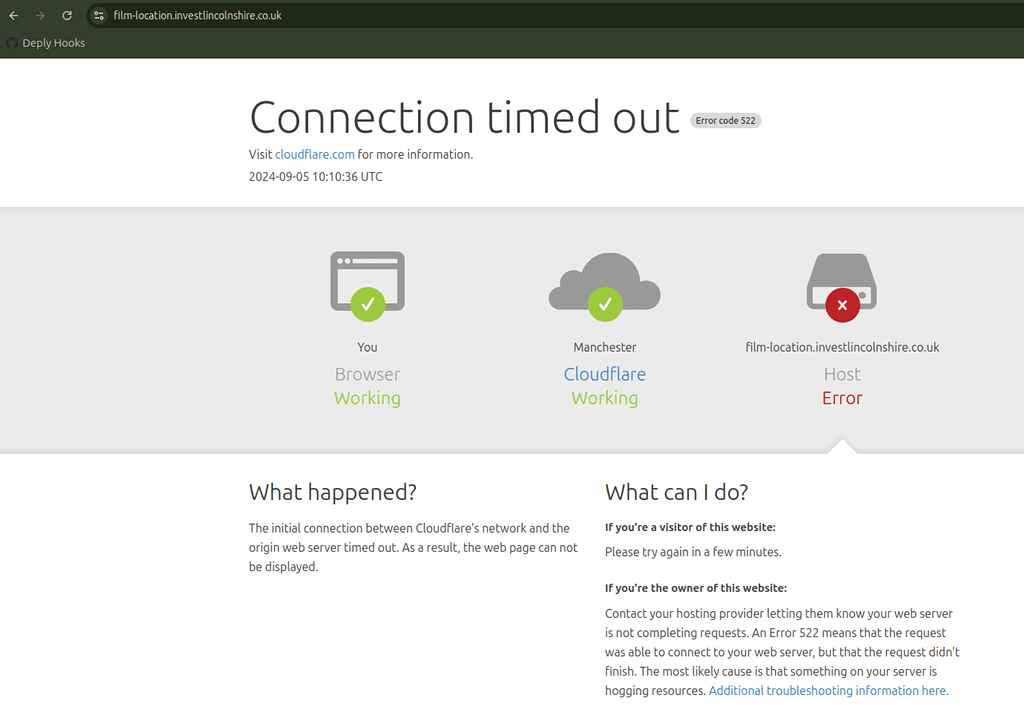Go back with the browser back arrow
The height and width of the screenshot is (715, 1024).
[x=14, y=15]
